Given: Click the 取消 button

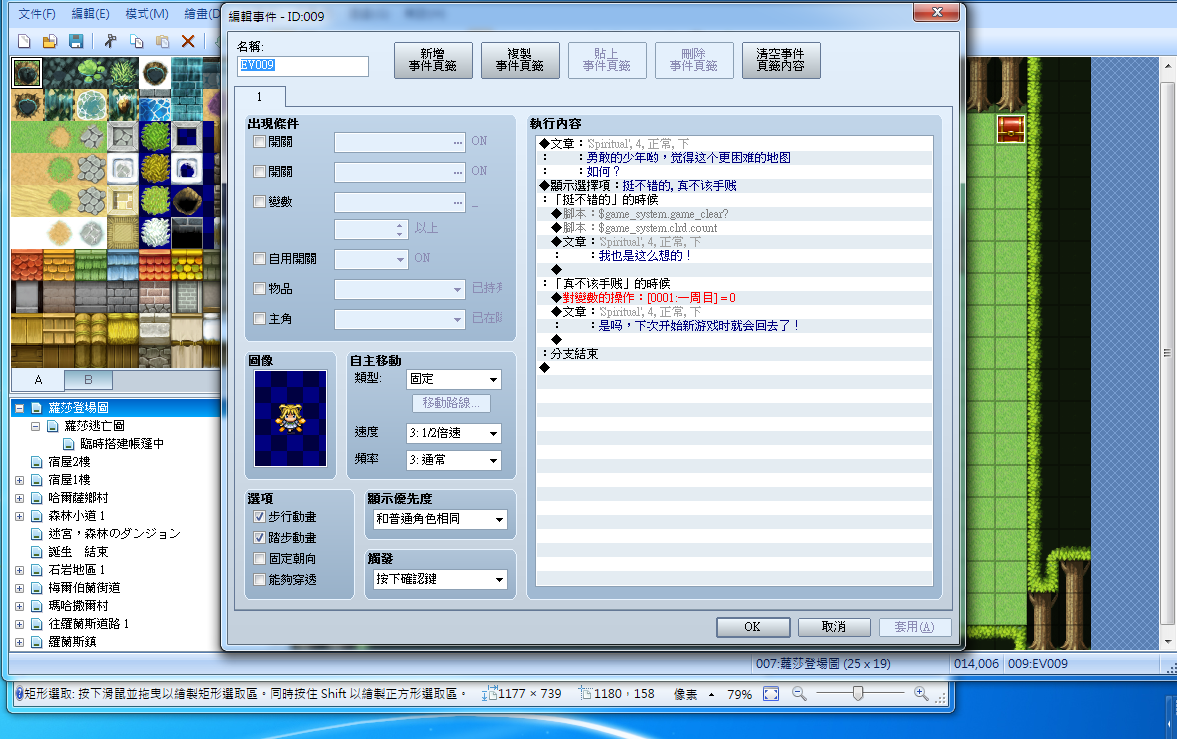Looking at the screenshot, I should pos(834,627).
